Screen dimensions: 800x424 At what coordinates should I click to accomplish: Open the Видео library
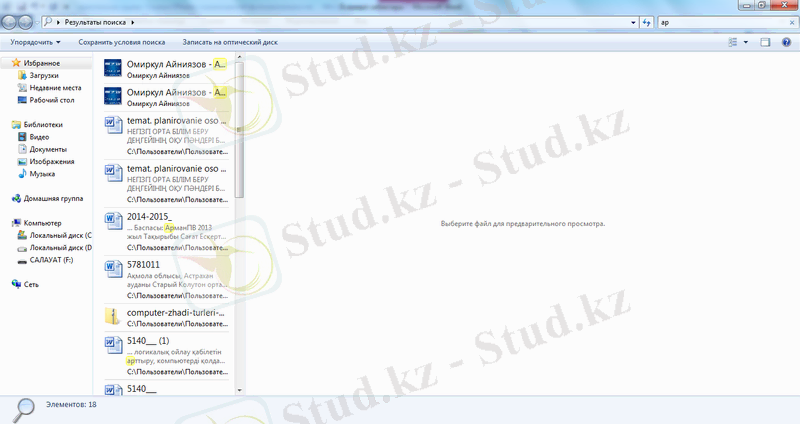click(x=39, y=136)
